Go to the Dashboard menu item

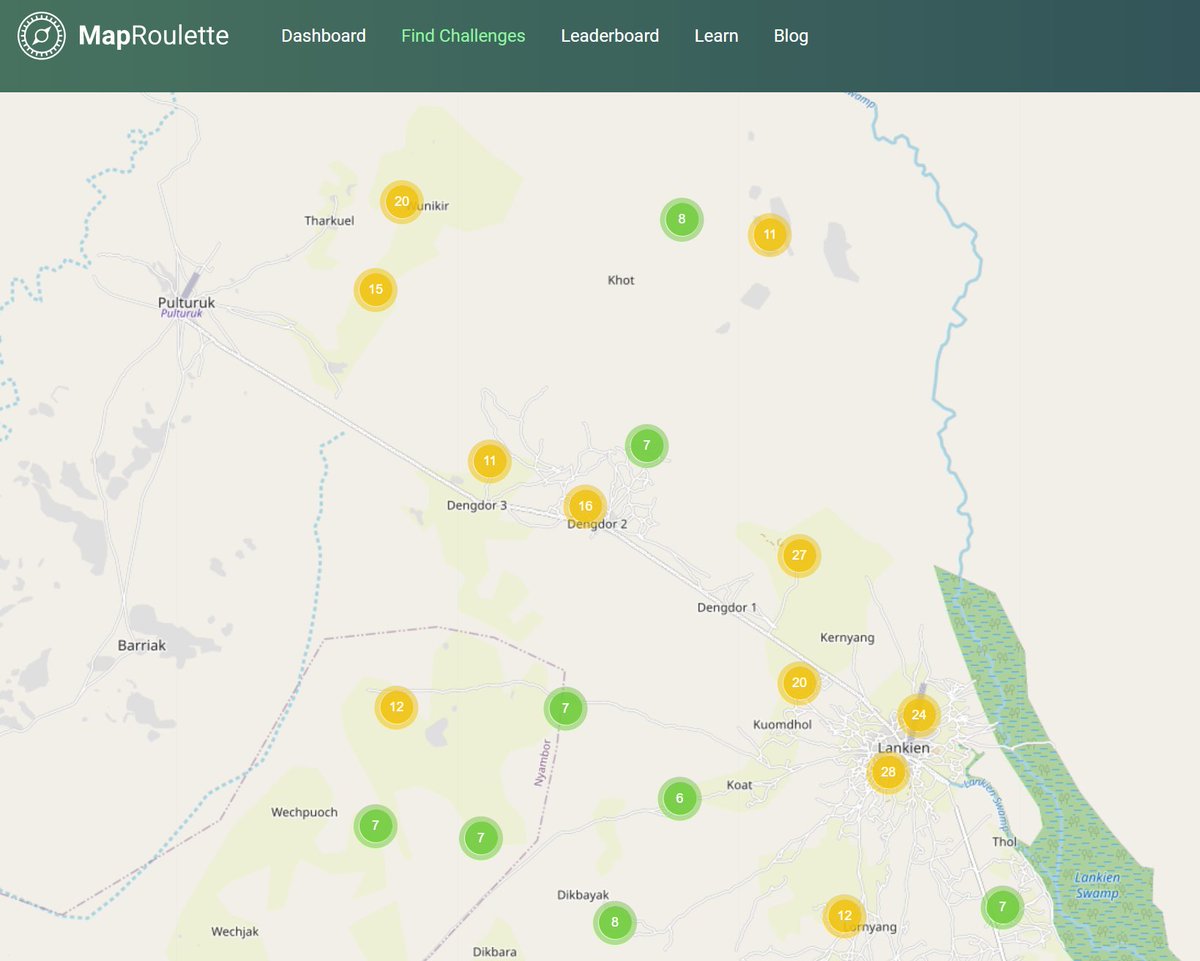point(323,35)
